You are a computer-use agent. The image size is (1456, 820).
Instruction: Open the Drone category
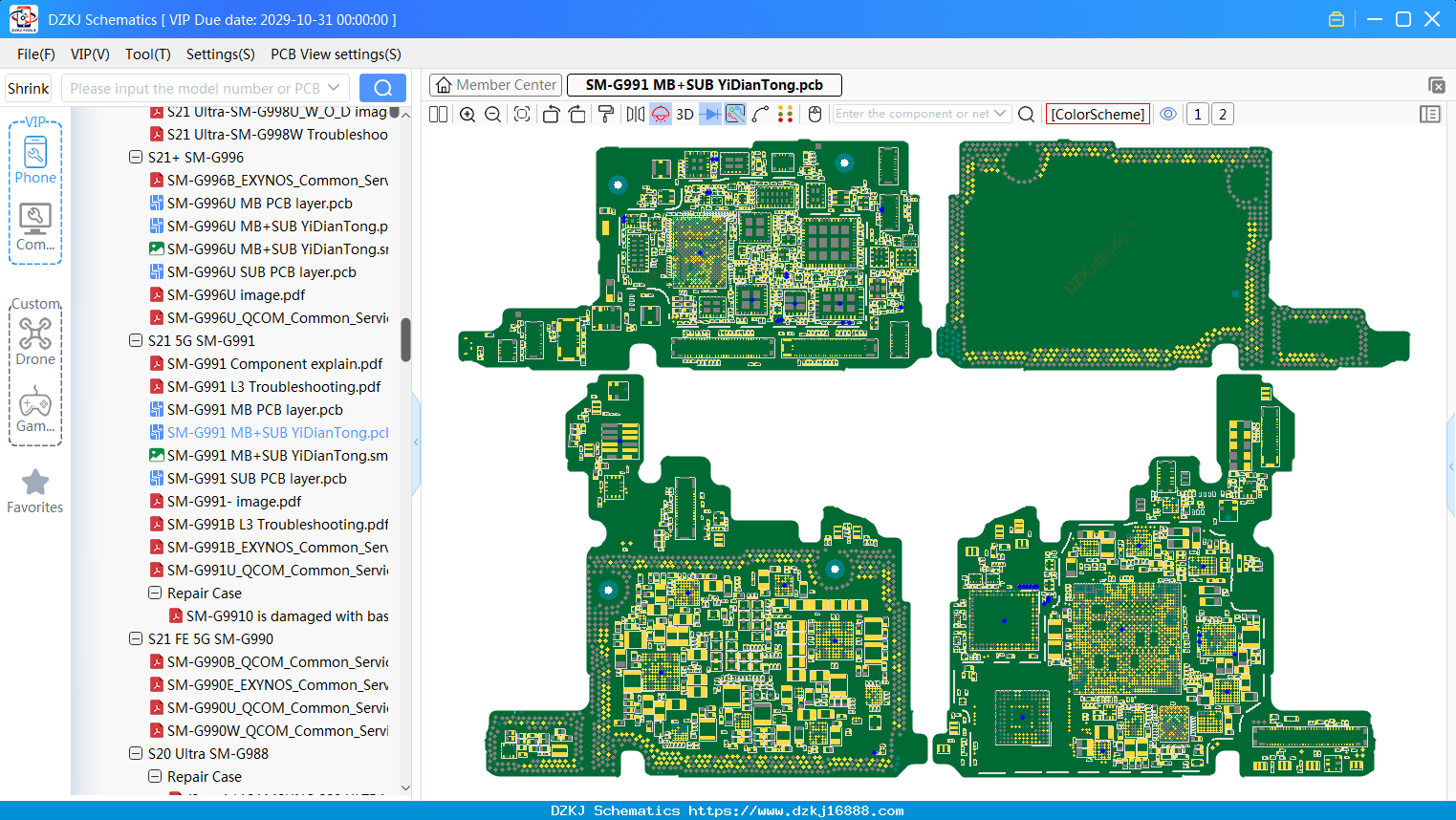tap(35, 341)
